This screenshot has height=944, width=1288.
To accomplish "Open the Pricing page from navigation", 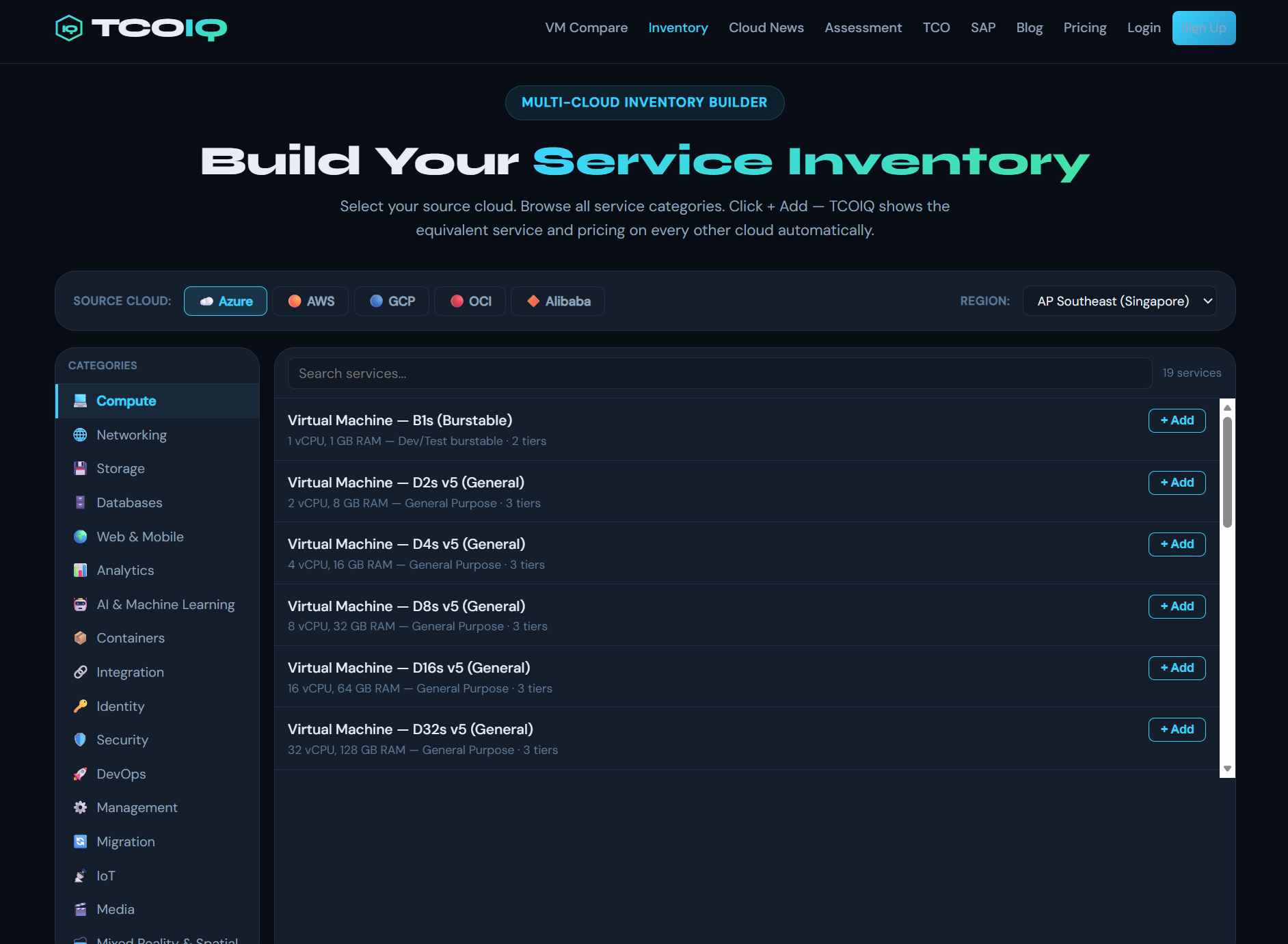I will tap(1085, 27).
